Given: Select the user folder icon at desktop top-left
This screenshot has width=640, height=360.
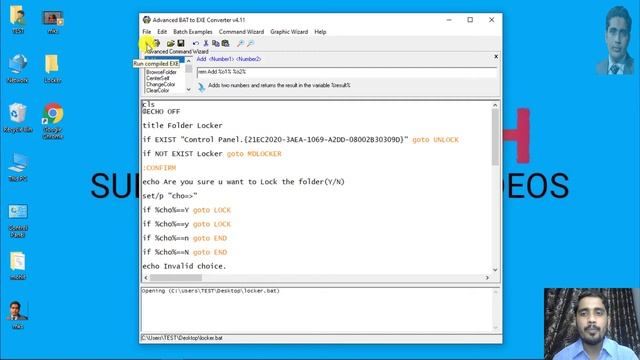Looking at the screenshot, I should (18, 19).
